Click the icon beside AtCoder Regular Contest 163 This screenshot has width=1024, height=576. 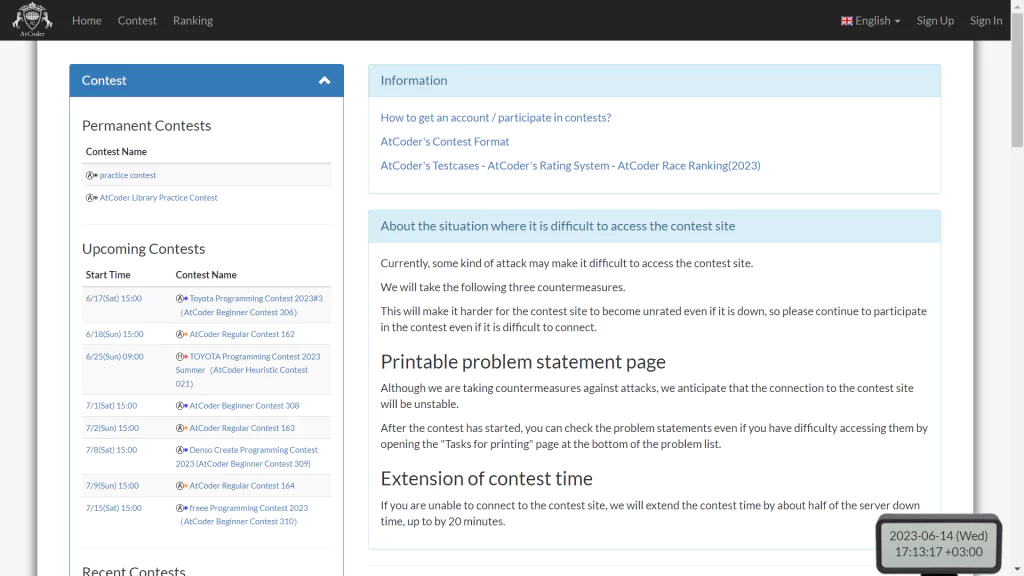click(182, 428)
